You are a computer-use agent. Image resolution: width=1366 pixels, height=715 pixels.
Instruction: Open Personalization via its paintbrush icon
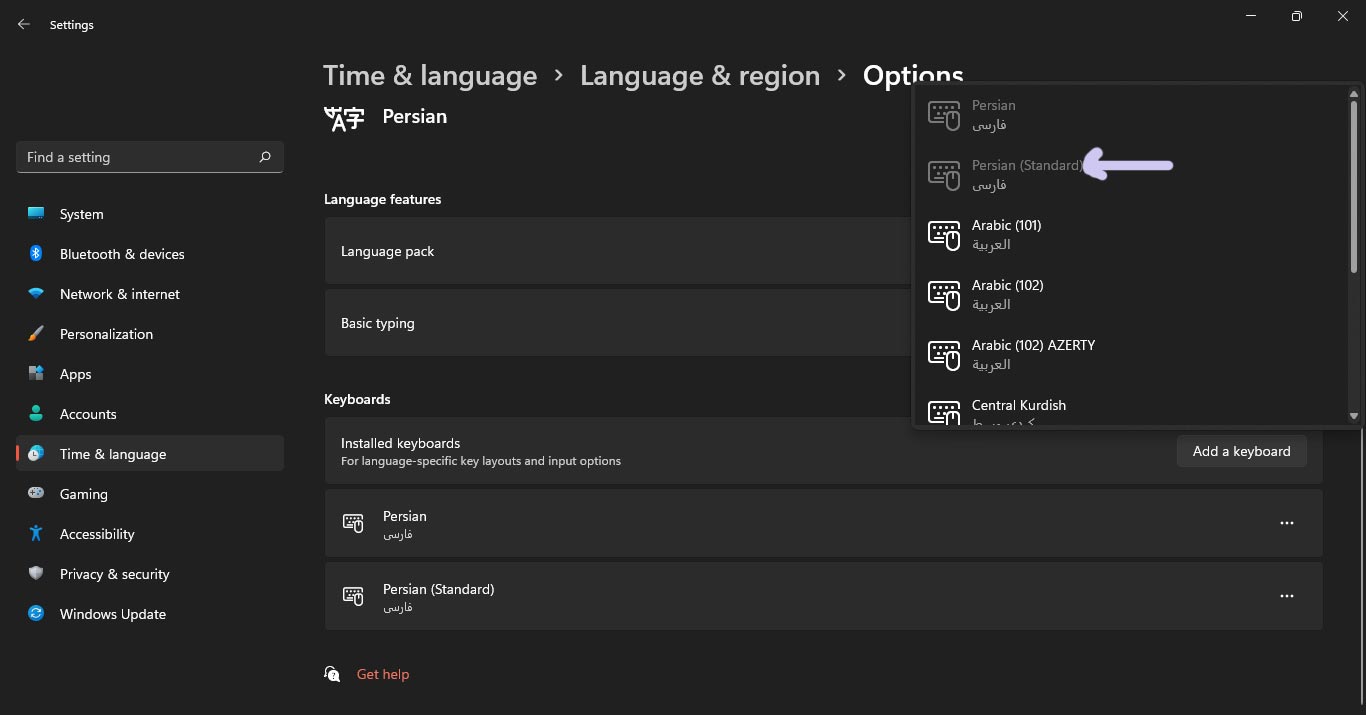click(36, 334)
